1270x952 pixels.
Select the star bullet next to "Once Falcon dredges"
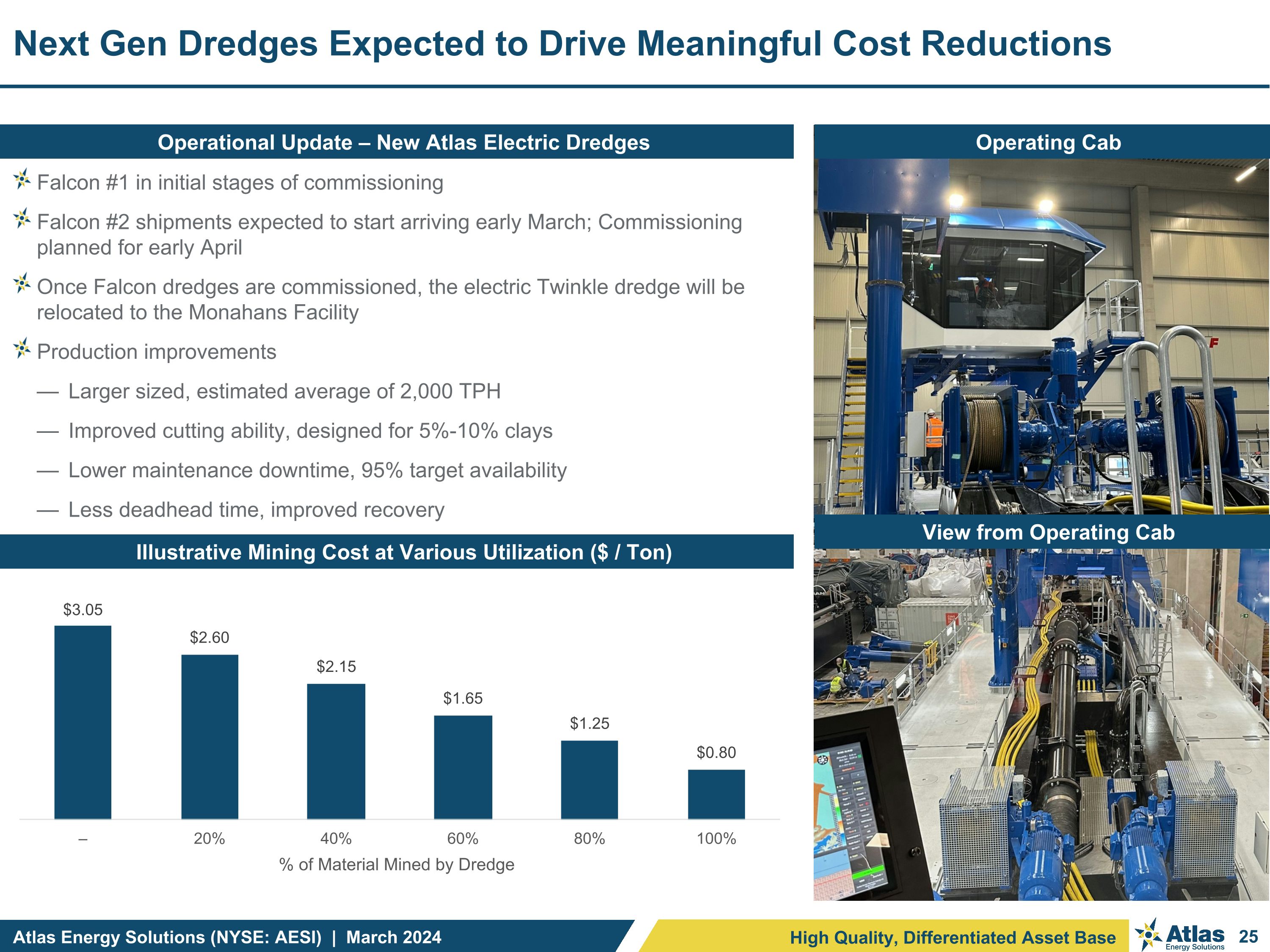(x=22, y=283)
